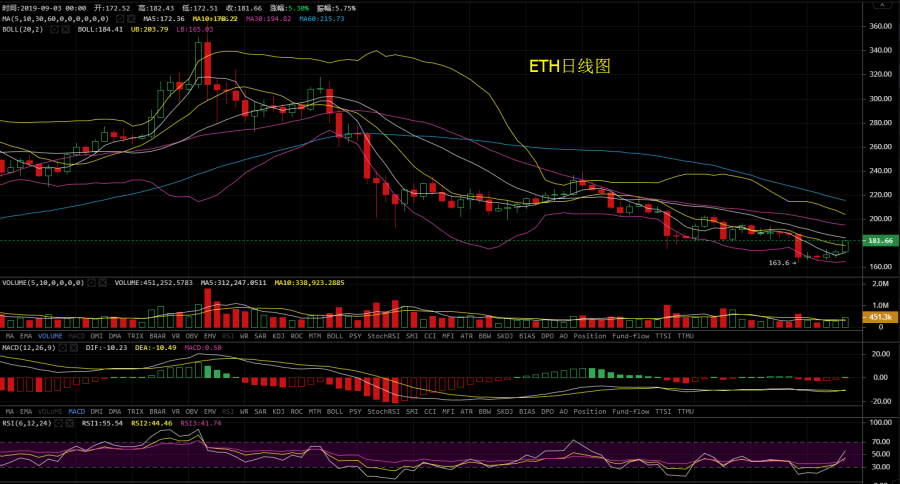Select SMI tab in the MACD panel's indicator row
The width and height of the screenshot is (900, 484).
point(412,412)
